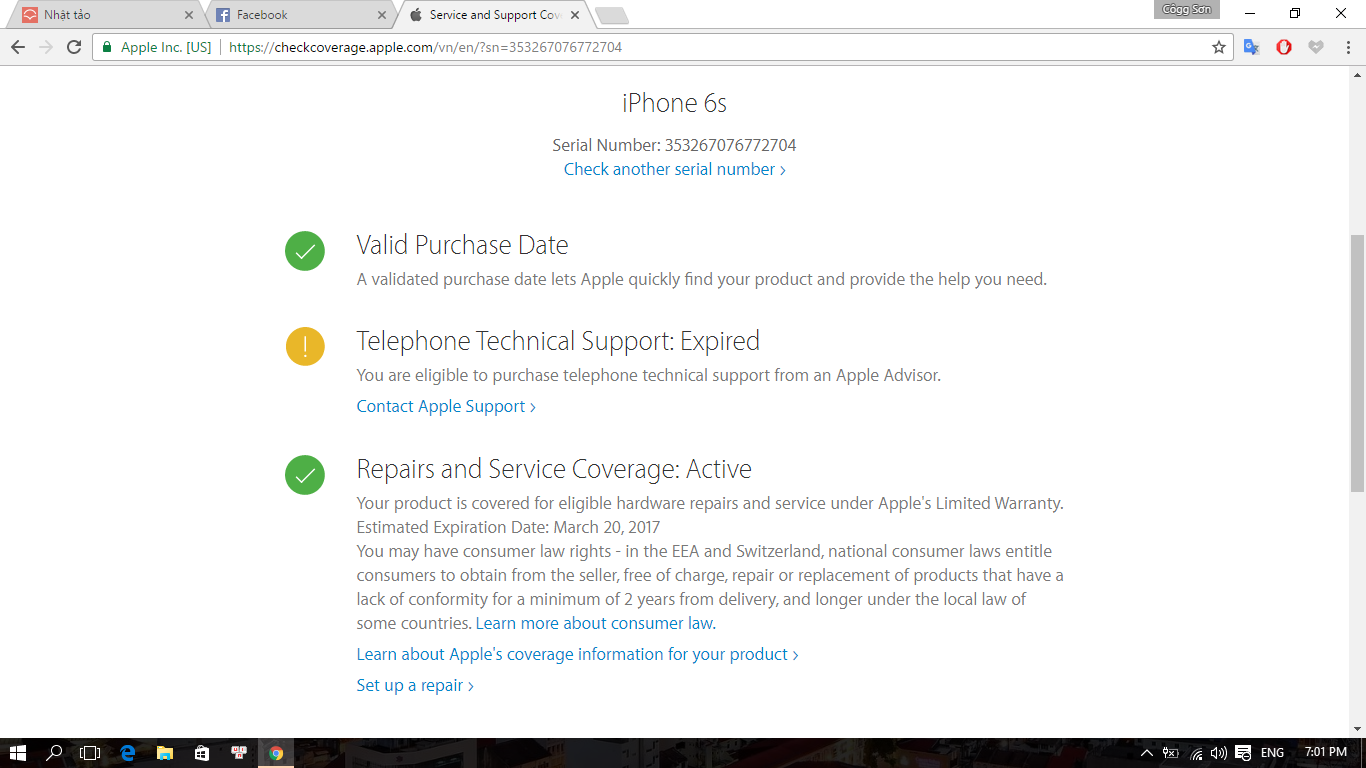Go back to the previous page
1366x768 pixels.
tap(18, 47)
